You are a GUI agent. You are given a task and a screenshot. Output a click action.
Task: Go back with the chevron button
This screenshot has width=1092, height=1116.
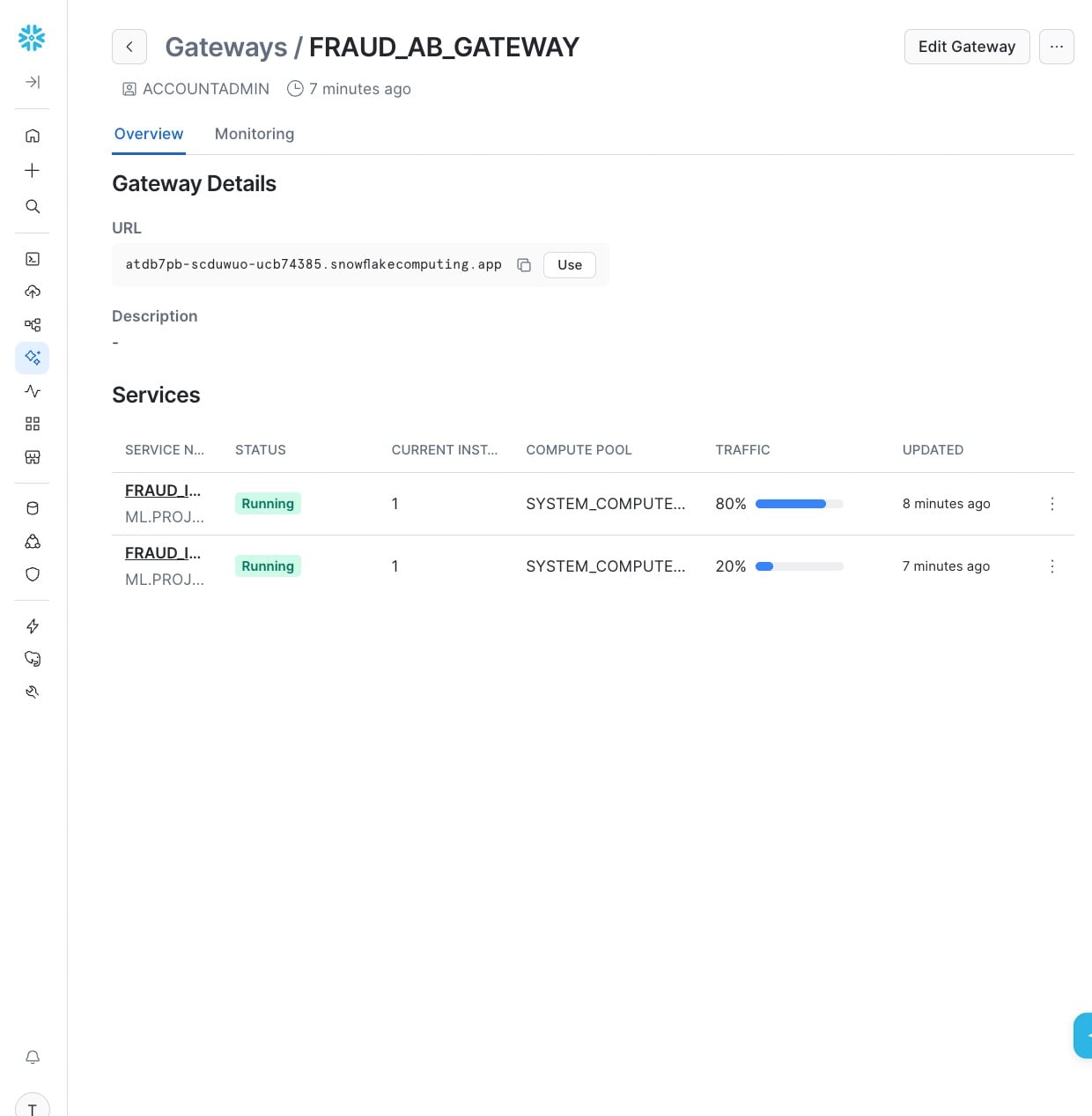pos(129,47)
